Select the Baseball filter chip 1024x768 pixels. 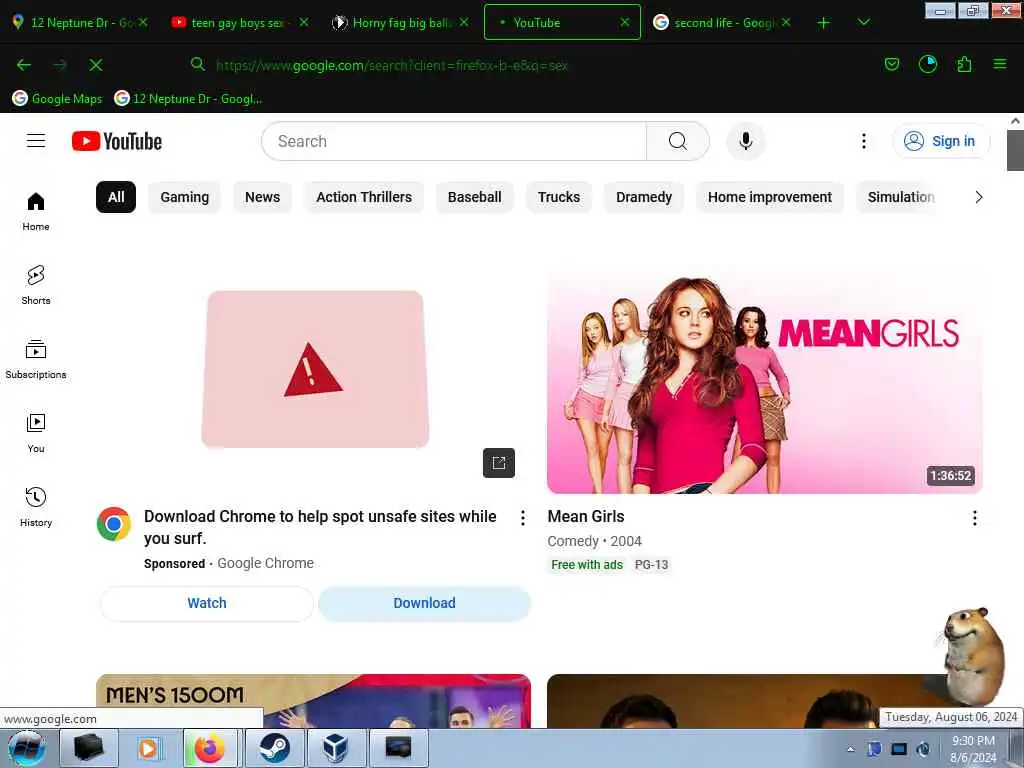[x=474, y=197]
